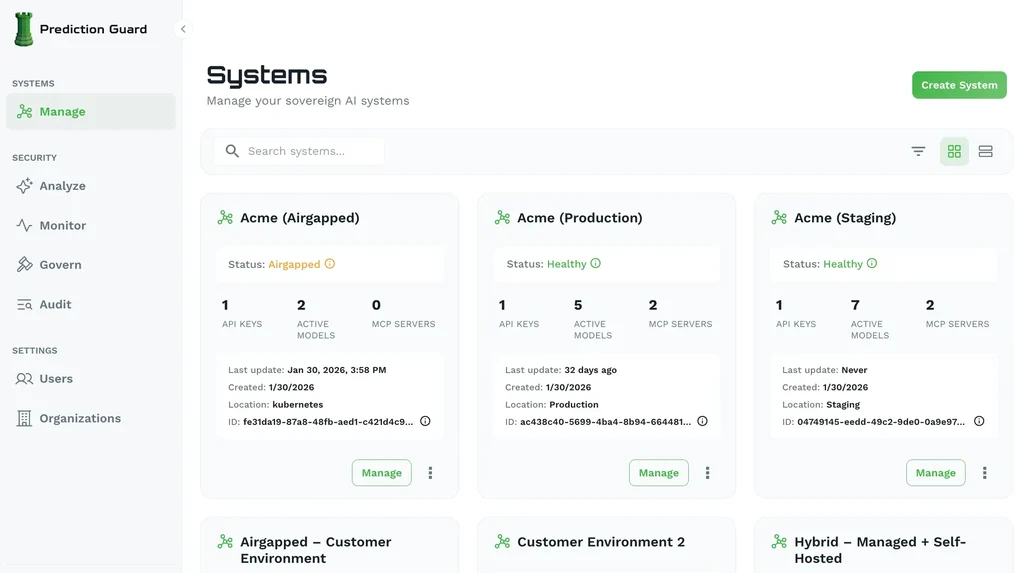Click the Users people icon
Image resolution: width=1031 pixels, height=573 pixels.
[x=24, y=378]
